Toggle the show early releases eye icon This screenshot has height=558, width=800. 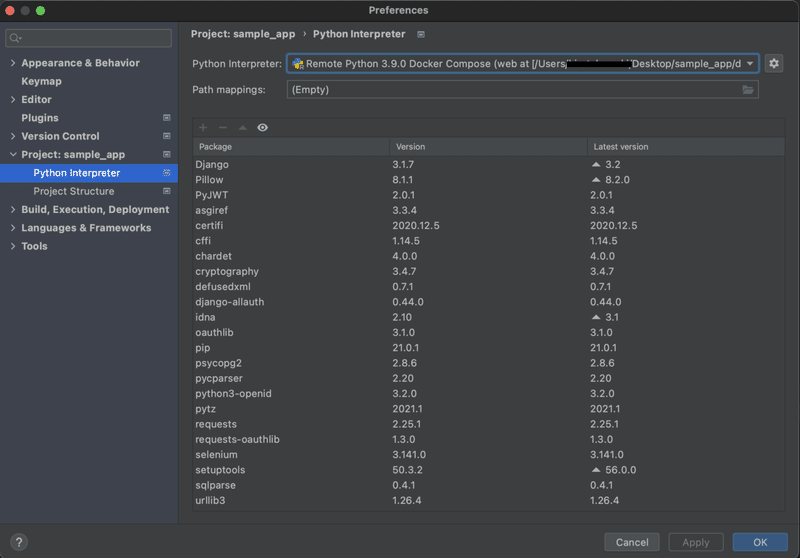[x=262, y=128]
